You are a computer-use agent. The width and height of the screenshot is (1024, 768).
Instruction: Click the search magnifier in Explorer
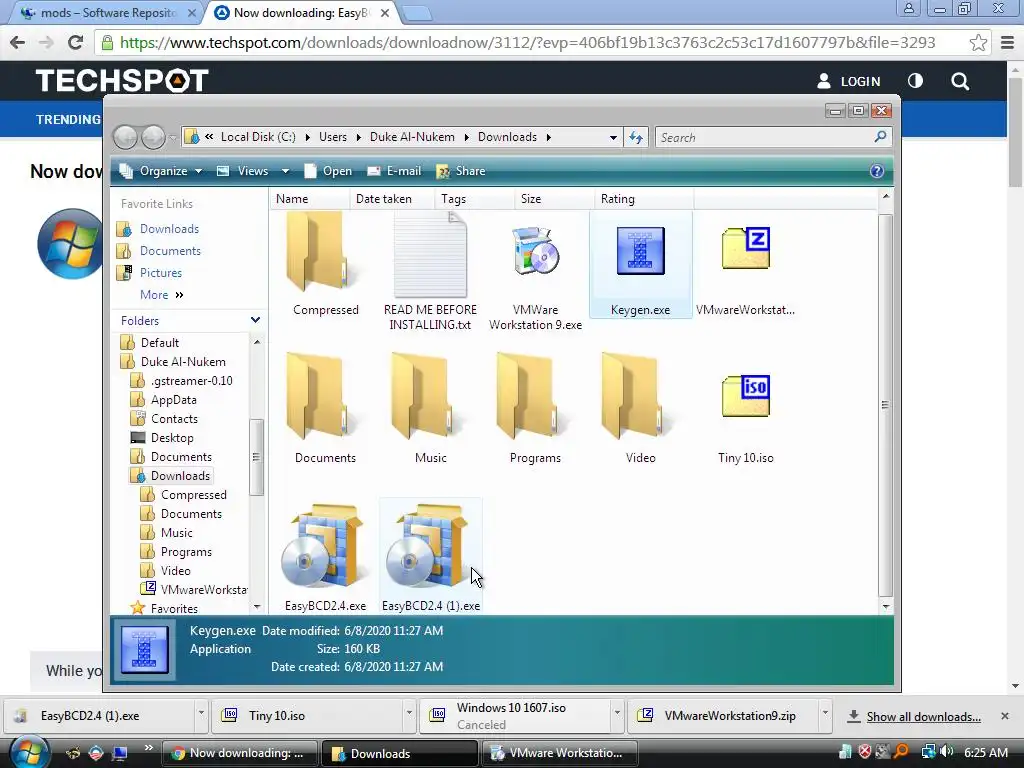coord(880,136)
